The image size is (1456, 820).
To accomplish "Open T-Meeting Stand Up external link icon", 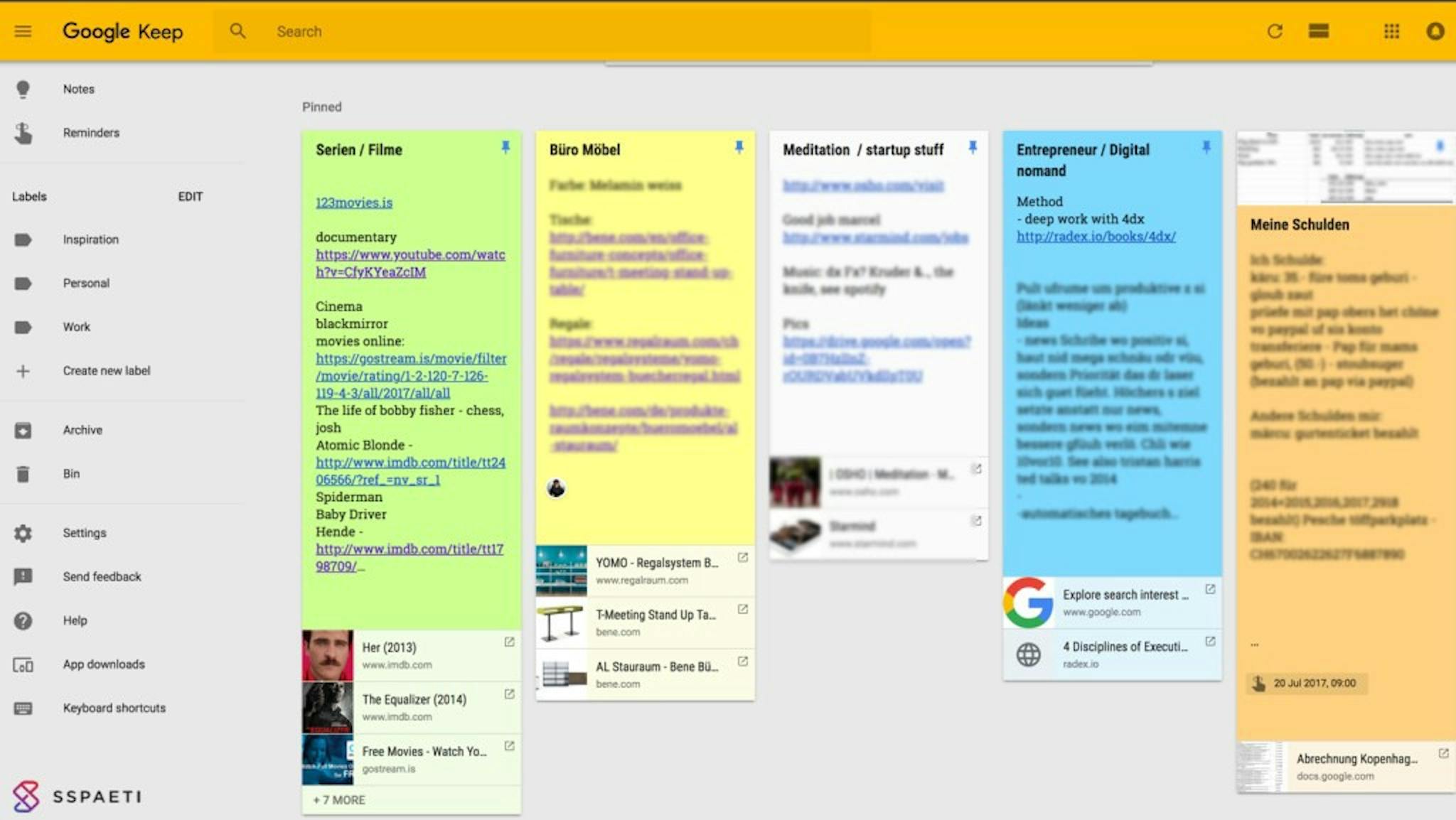I will click(743, 610).
